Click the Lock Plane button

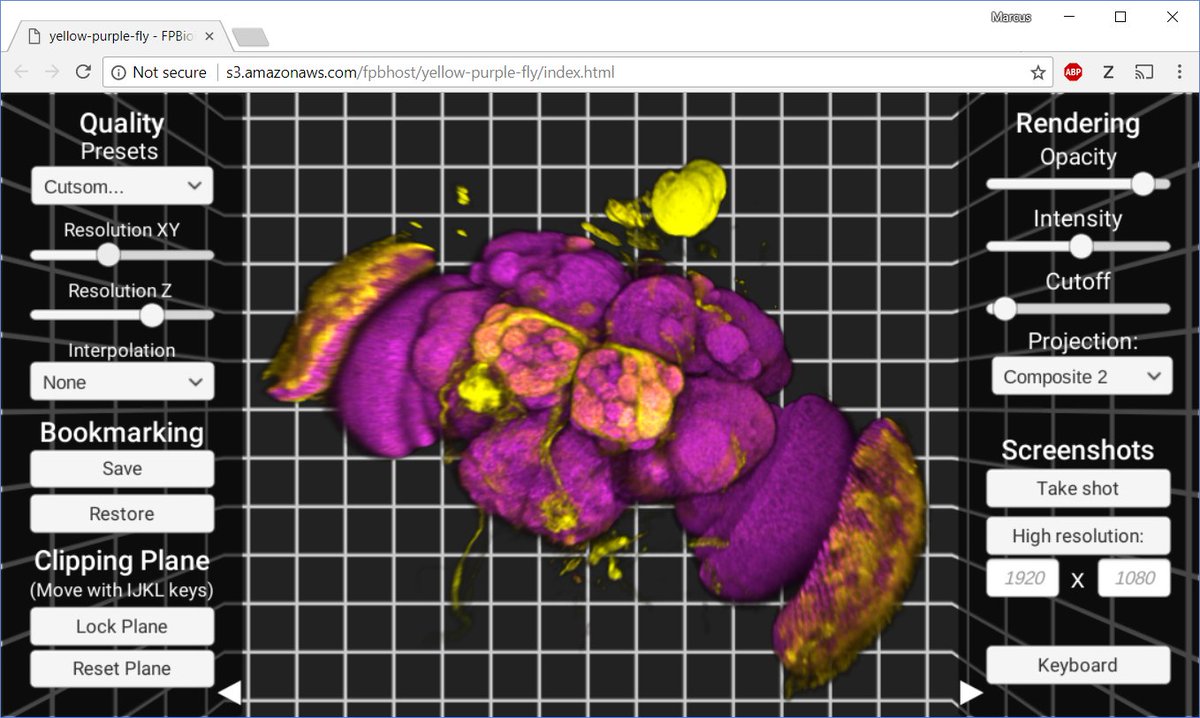pyautogui.click(x=122, y=627)
